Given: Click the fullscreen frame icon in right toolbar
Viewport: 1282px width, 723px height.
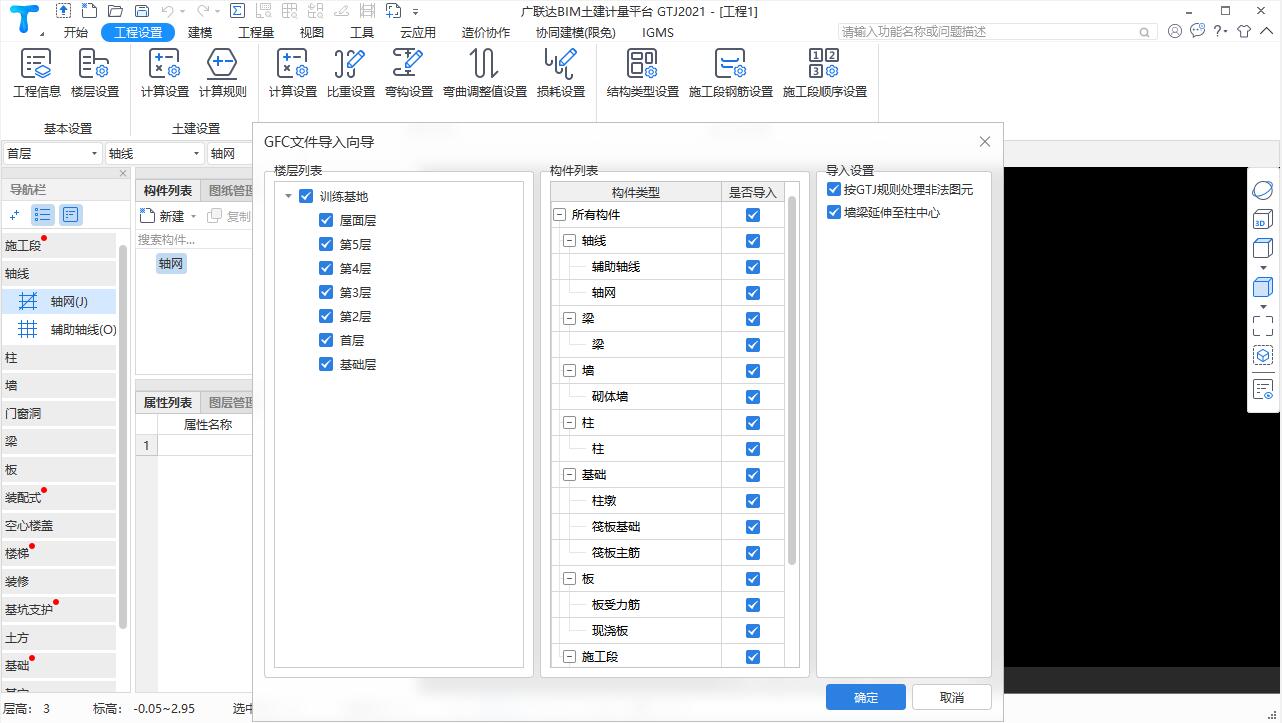Looking at the screenshot, I should point(1263,326).
